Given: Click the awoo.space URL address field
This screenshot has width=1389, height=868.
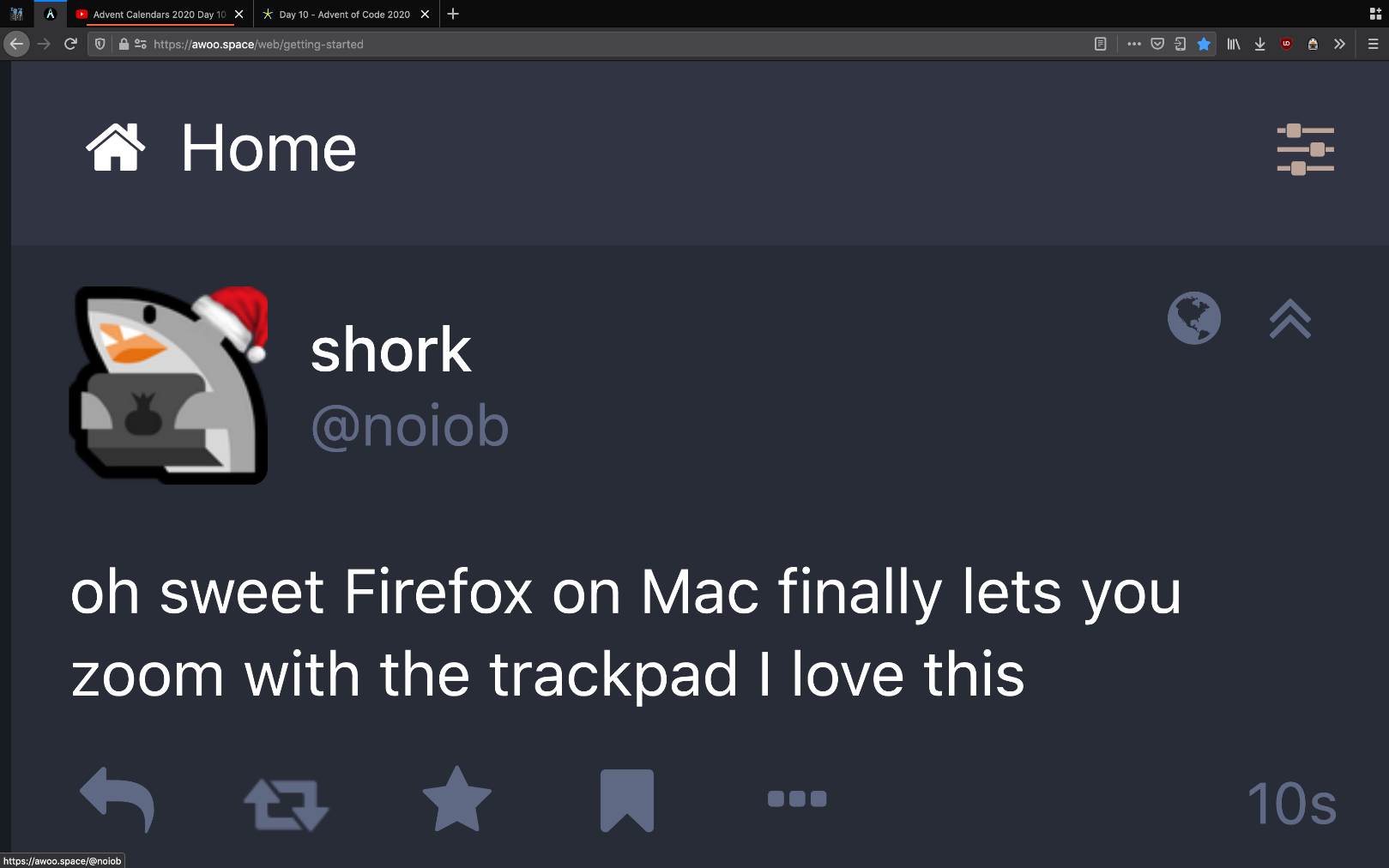Looking at the screenshot, I should [x=601, y=44].
